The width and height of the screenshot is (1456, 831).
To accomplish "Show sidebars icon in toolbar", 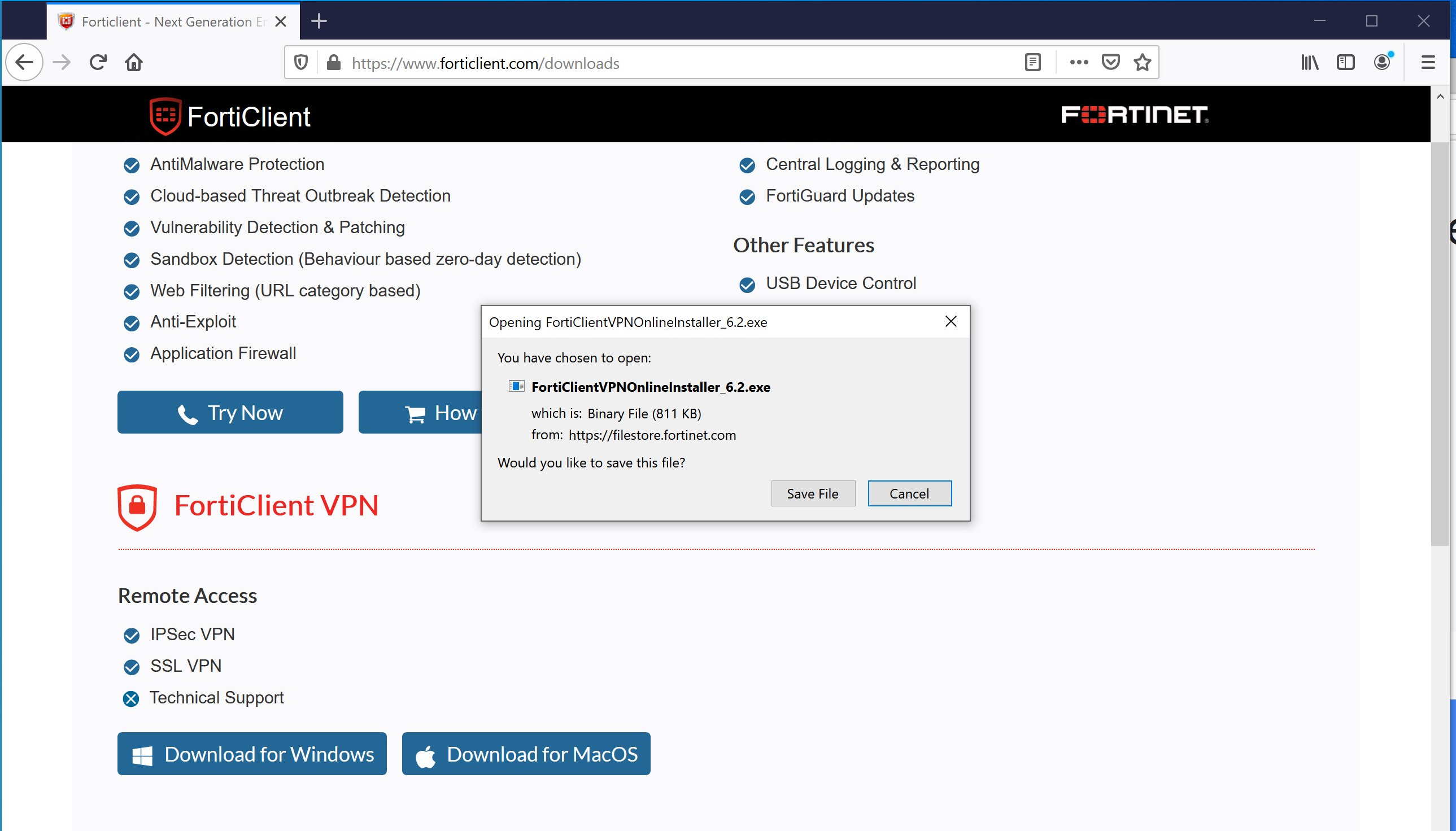I will (1346, 62).
